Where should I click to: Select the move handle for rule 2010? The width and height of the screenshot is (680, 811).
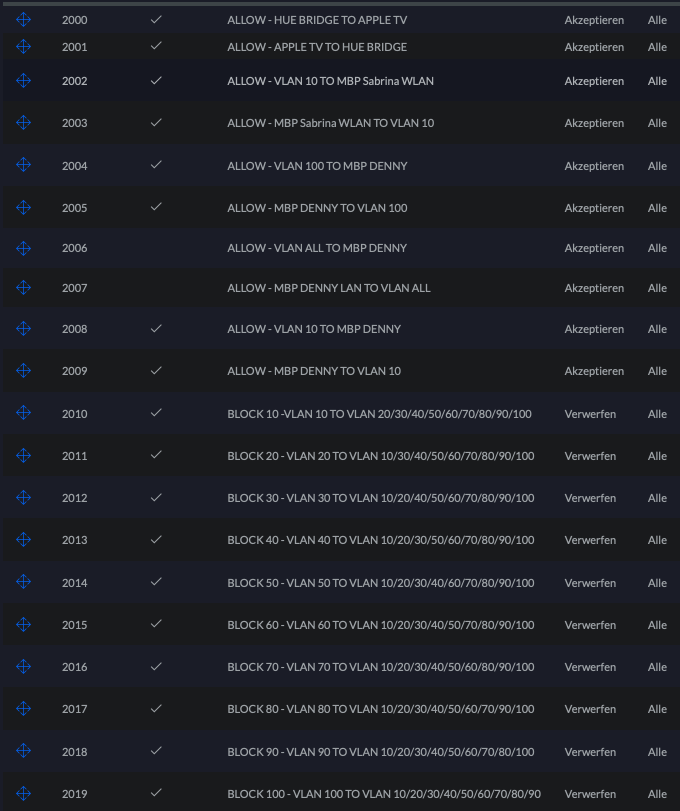click(24, 413)
